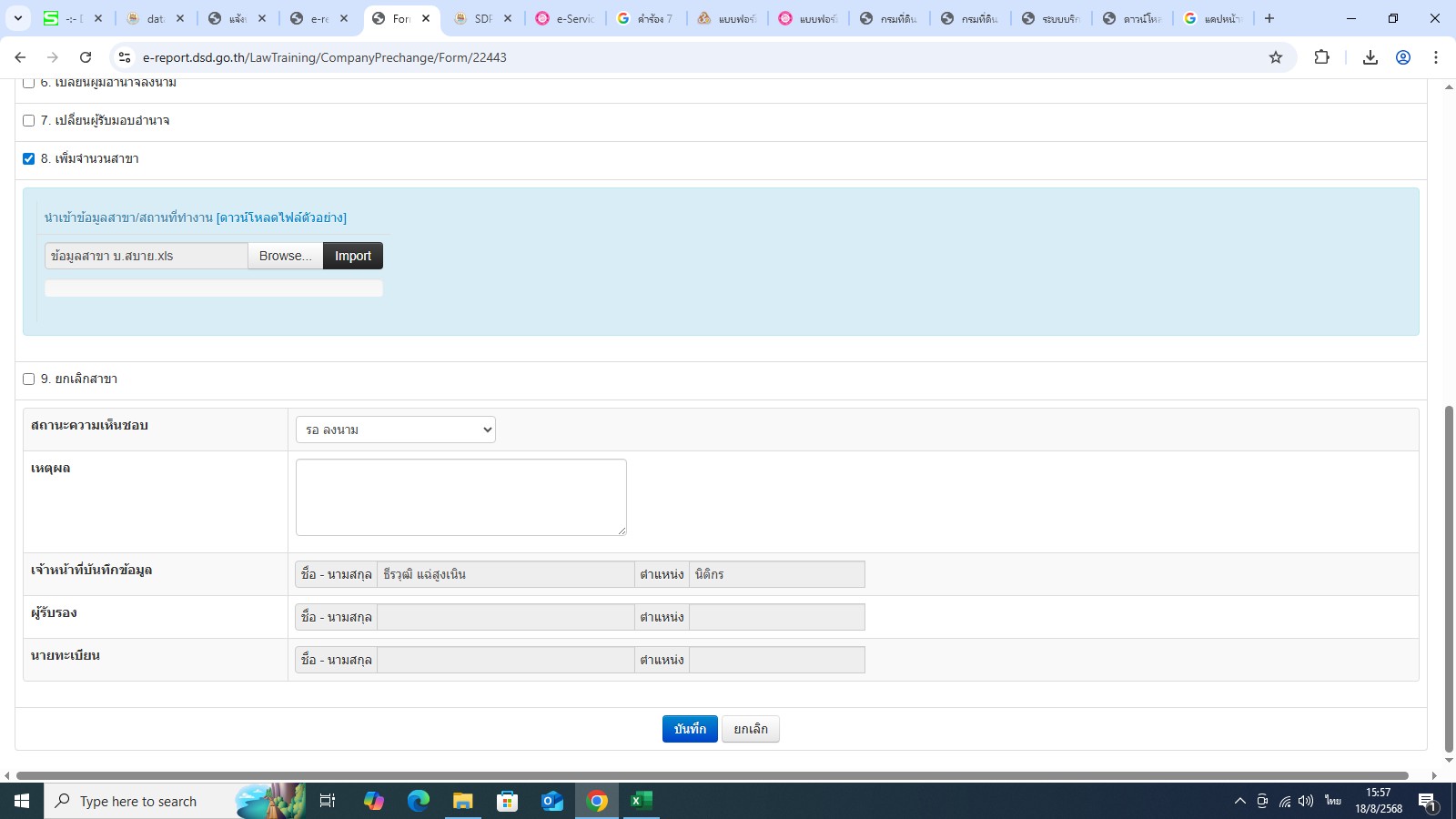
Task: Open File Explorer from the taskbar
Action: point(463,801)
